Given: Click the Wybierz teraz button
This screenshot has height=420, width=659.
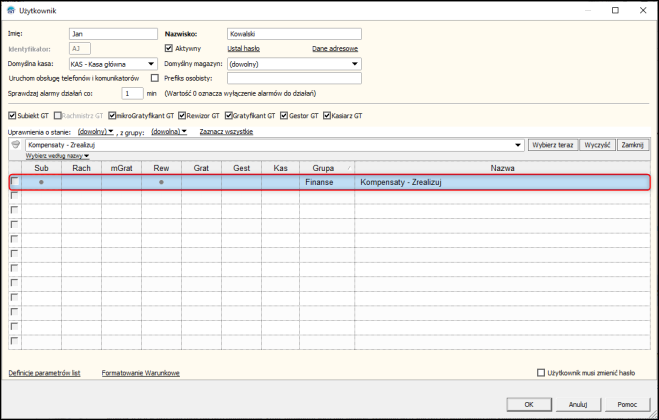Looking at the screenshot, I should (553, 145).
